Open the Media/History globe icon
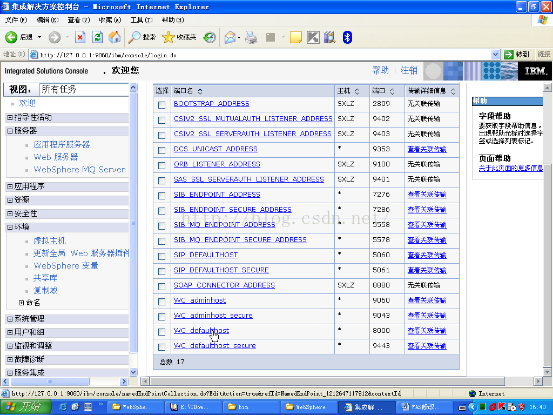Image resolution: width=553 pixels, height=415 pixels. pyautogui.click(x=209, y=37)
